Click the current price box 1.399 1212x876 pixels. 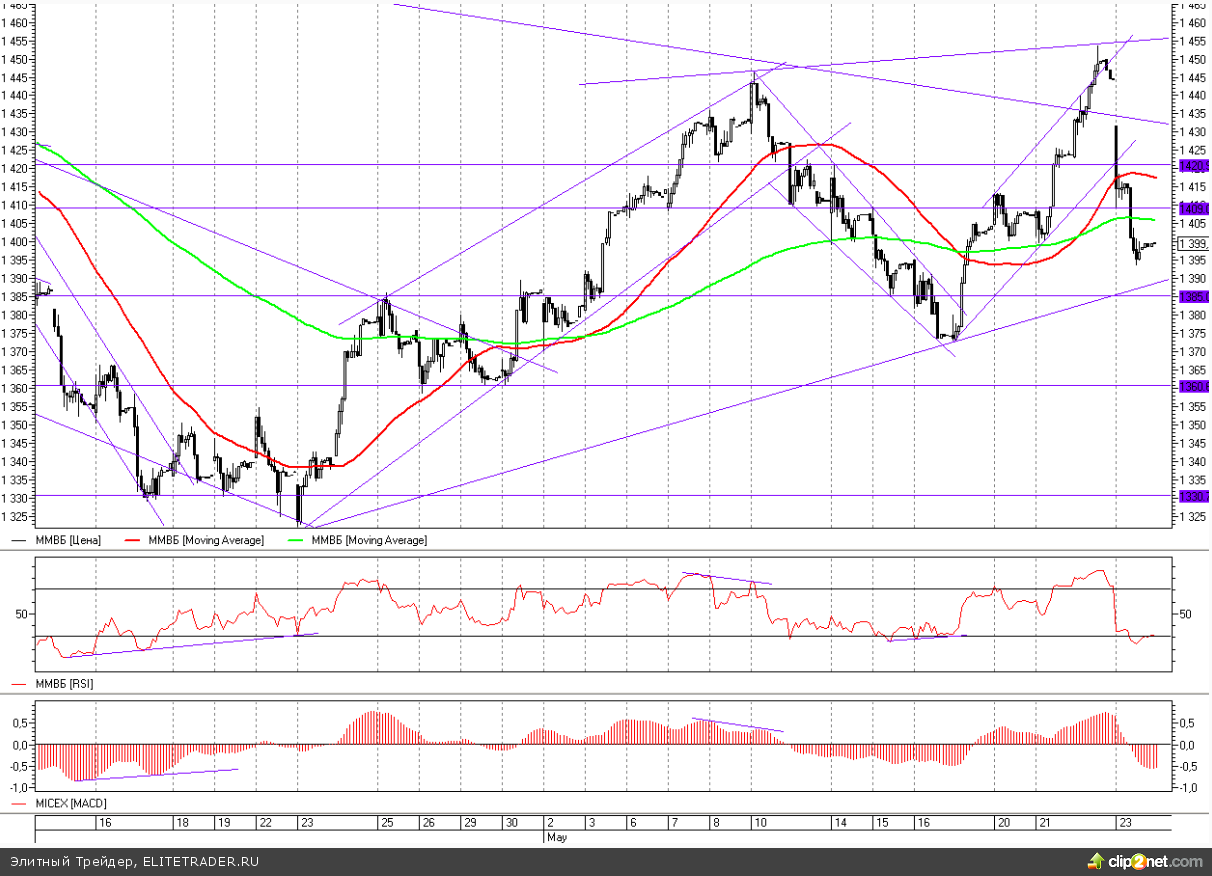[1192, 244]
